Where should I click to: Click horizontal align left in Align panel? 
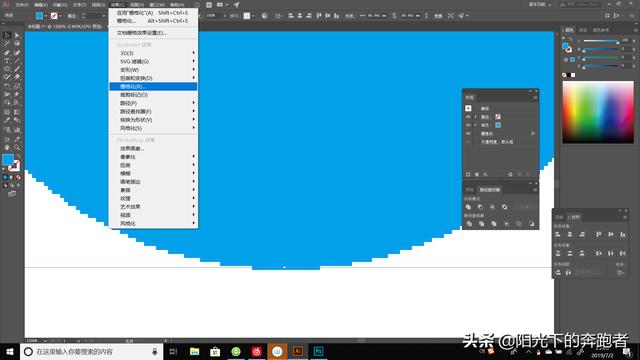point(558,234)
